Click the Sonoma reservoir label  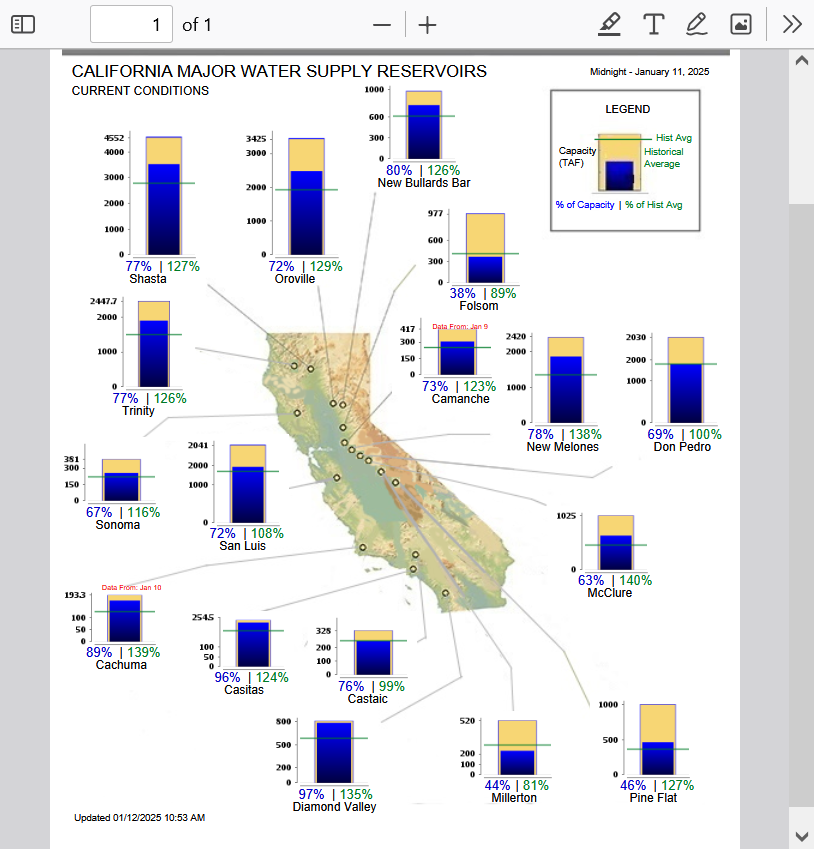click(118, 525)
